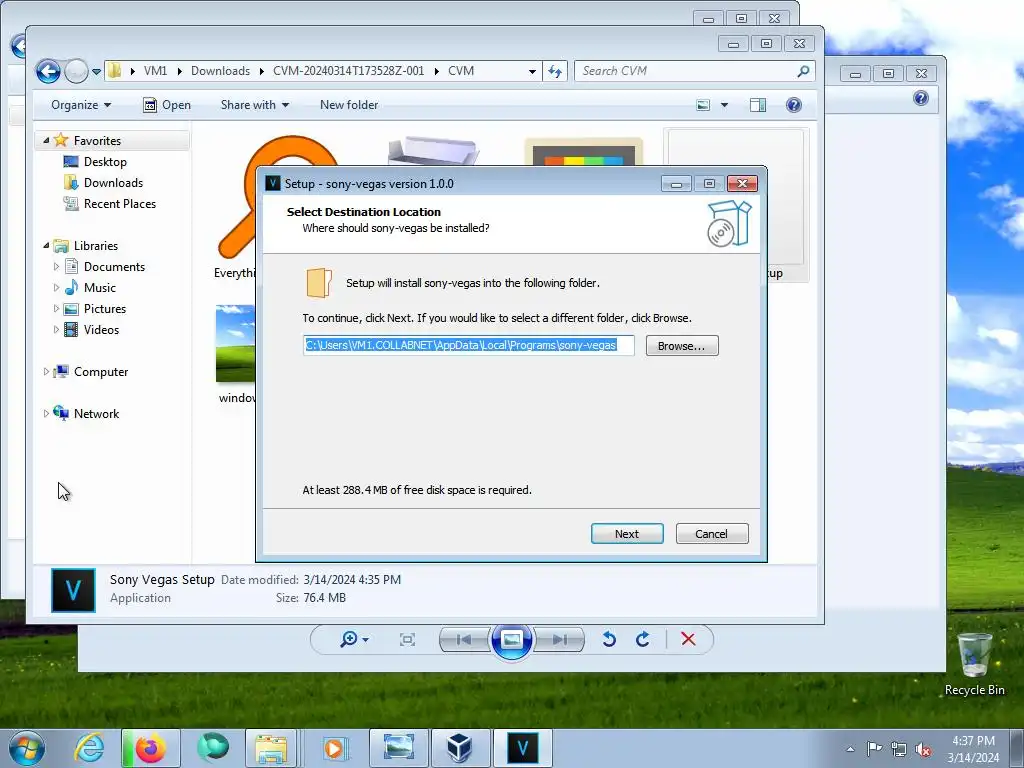Expand the Pictures library
The image size is (1024, 768).
[x=56, y=308]
